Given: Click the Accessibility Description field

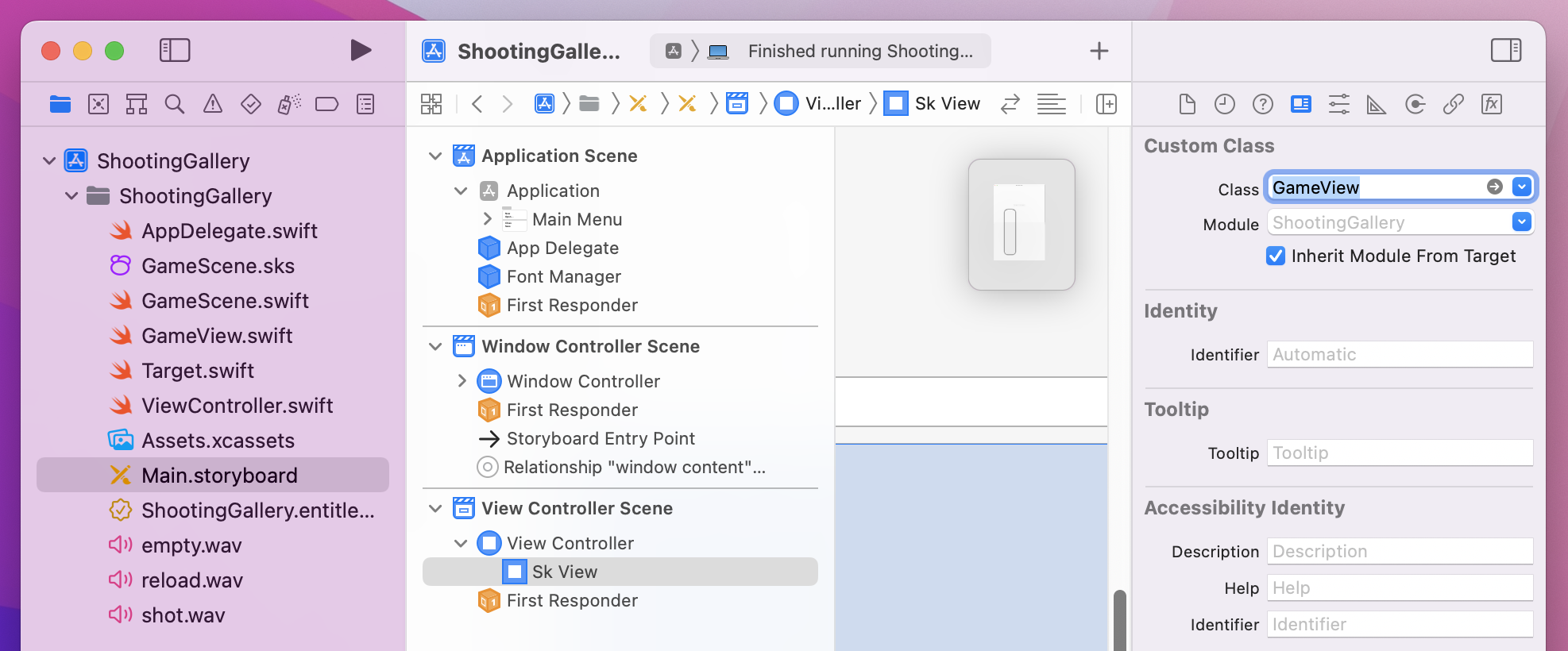Looking at the screenshot, I should click(1400, 551).
